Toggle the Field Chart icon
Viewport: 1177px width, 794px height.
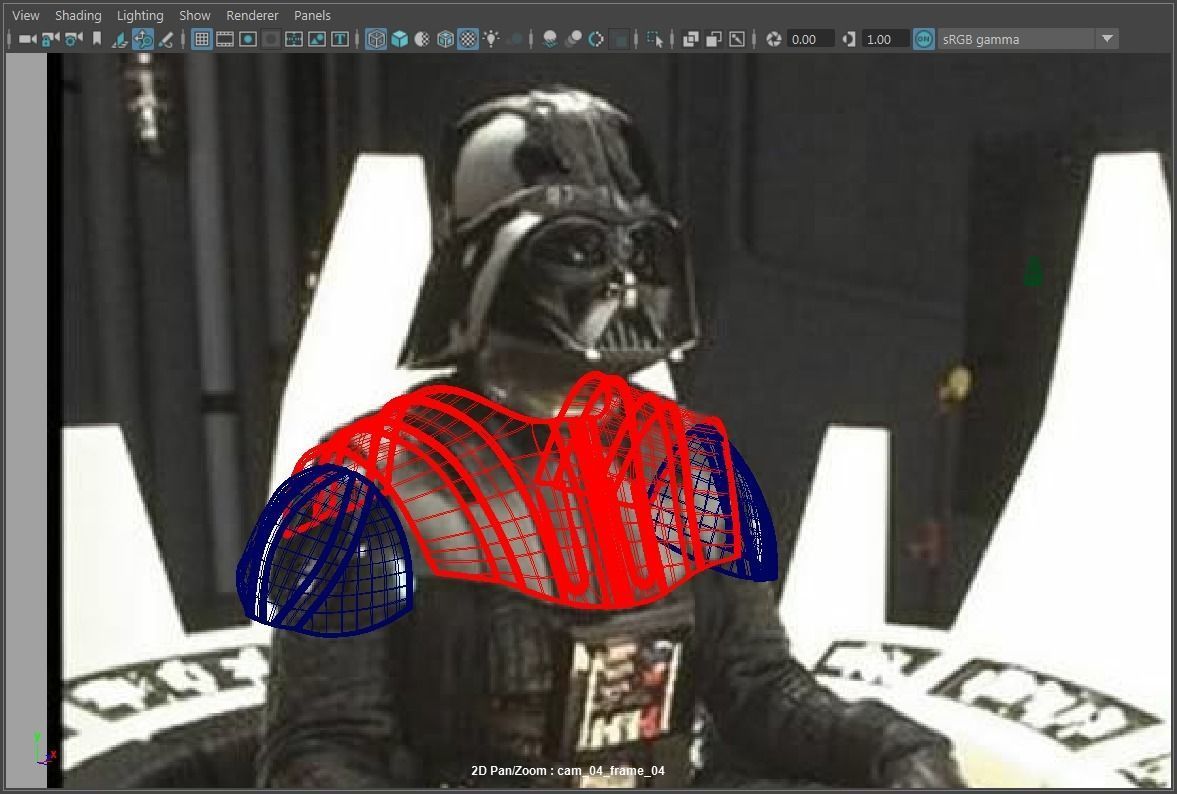(293, 39)
